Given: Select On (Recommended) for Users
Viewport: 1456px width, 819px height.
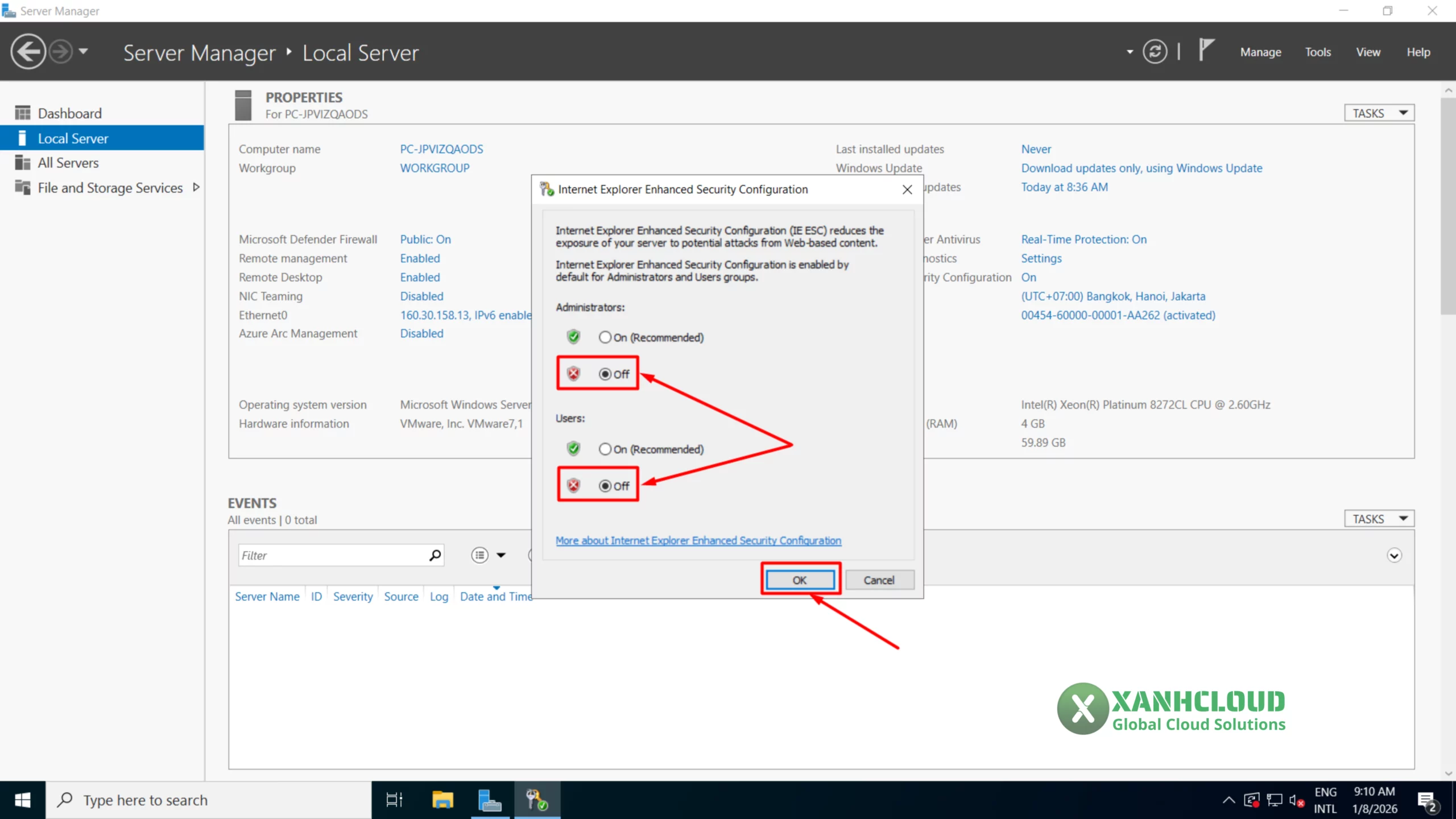Looking at the screenshot, I should [x=605, y=449].
